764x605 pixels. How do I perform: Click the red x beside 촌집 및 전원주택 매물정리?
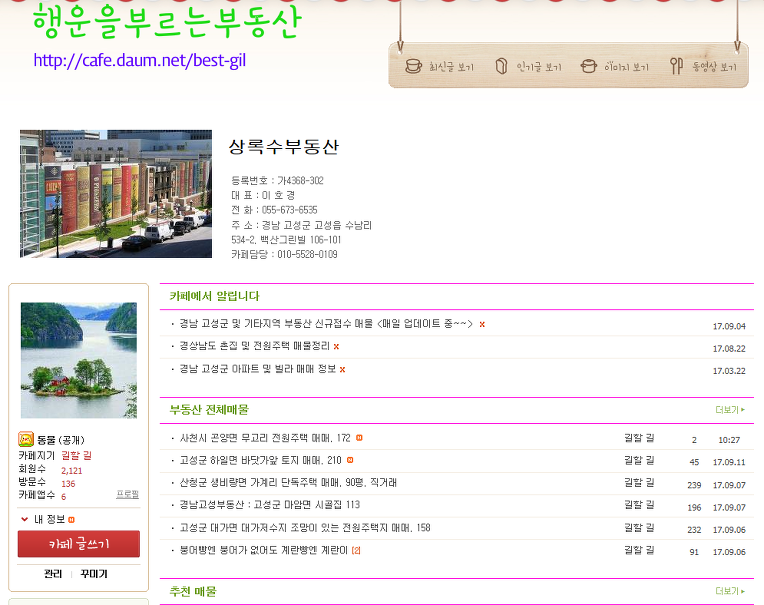(x=336, y=346)
